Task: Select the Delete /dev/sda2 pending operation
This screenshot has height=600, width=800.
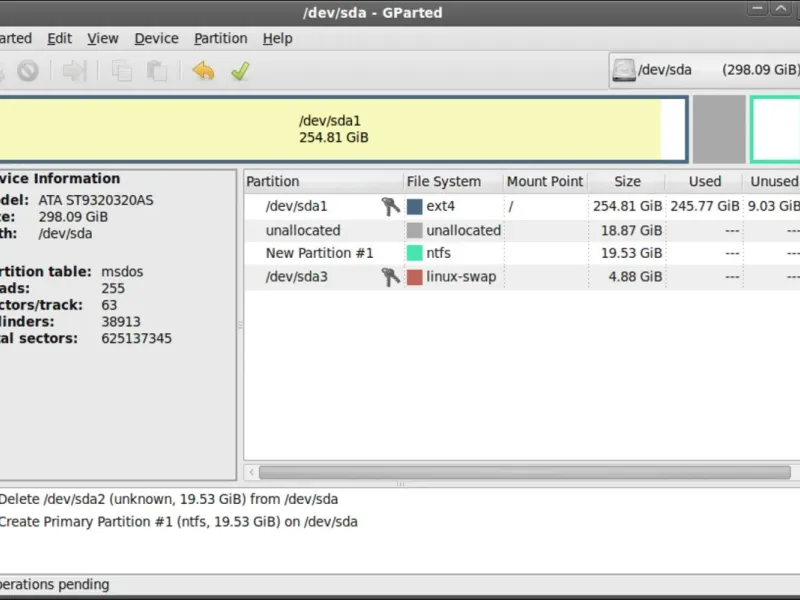Action: (x=169, y=499)
